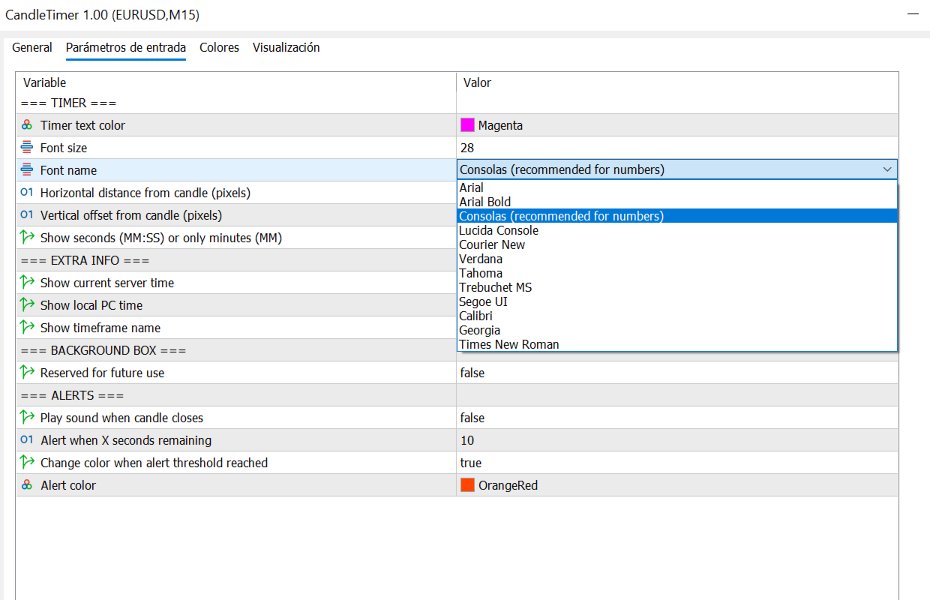Click the enum icon beside Font name
Image resolution: width=930 pixels, height=600 pixels.
point(27,170)
